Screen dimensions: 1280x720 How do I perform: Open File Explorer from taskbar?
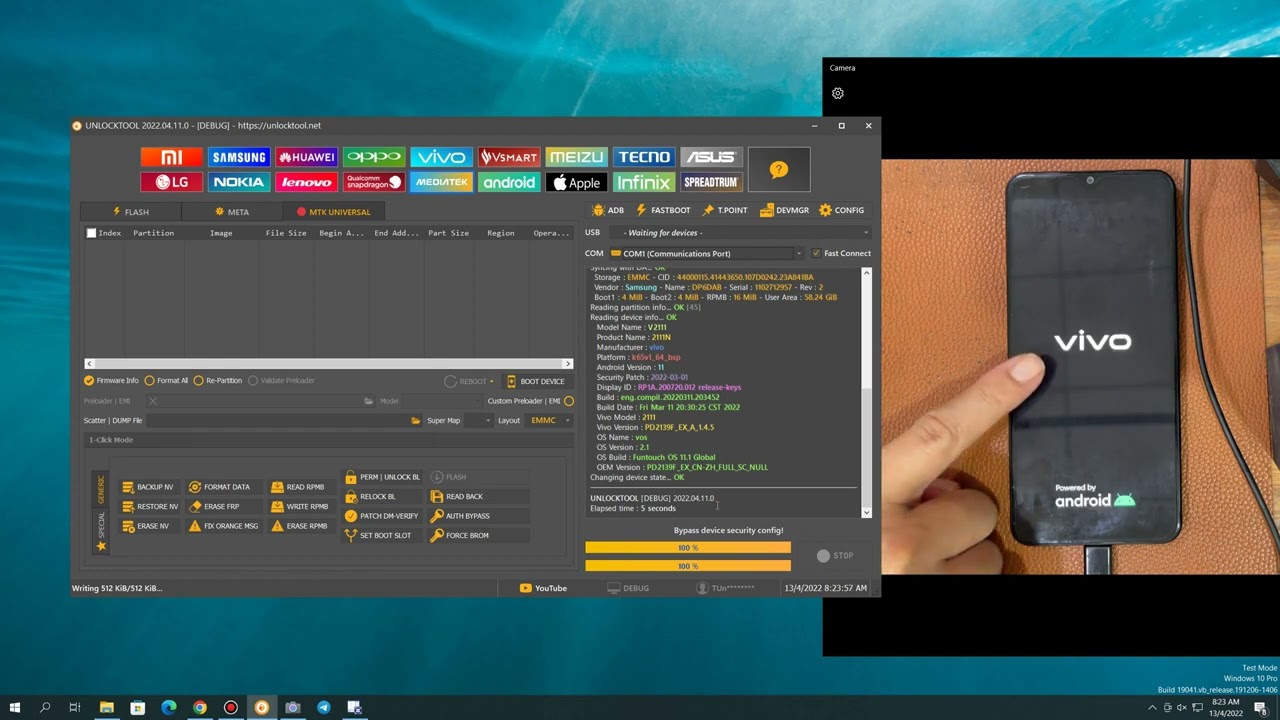[x=107, y=708]
